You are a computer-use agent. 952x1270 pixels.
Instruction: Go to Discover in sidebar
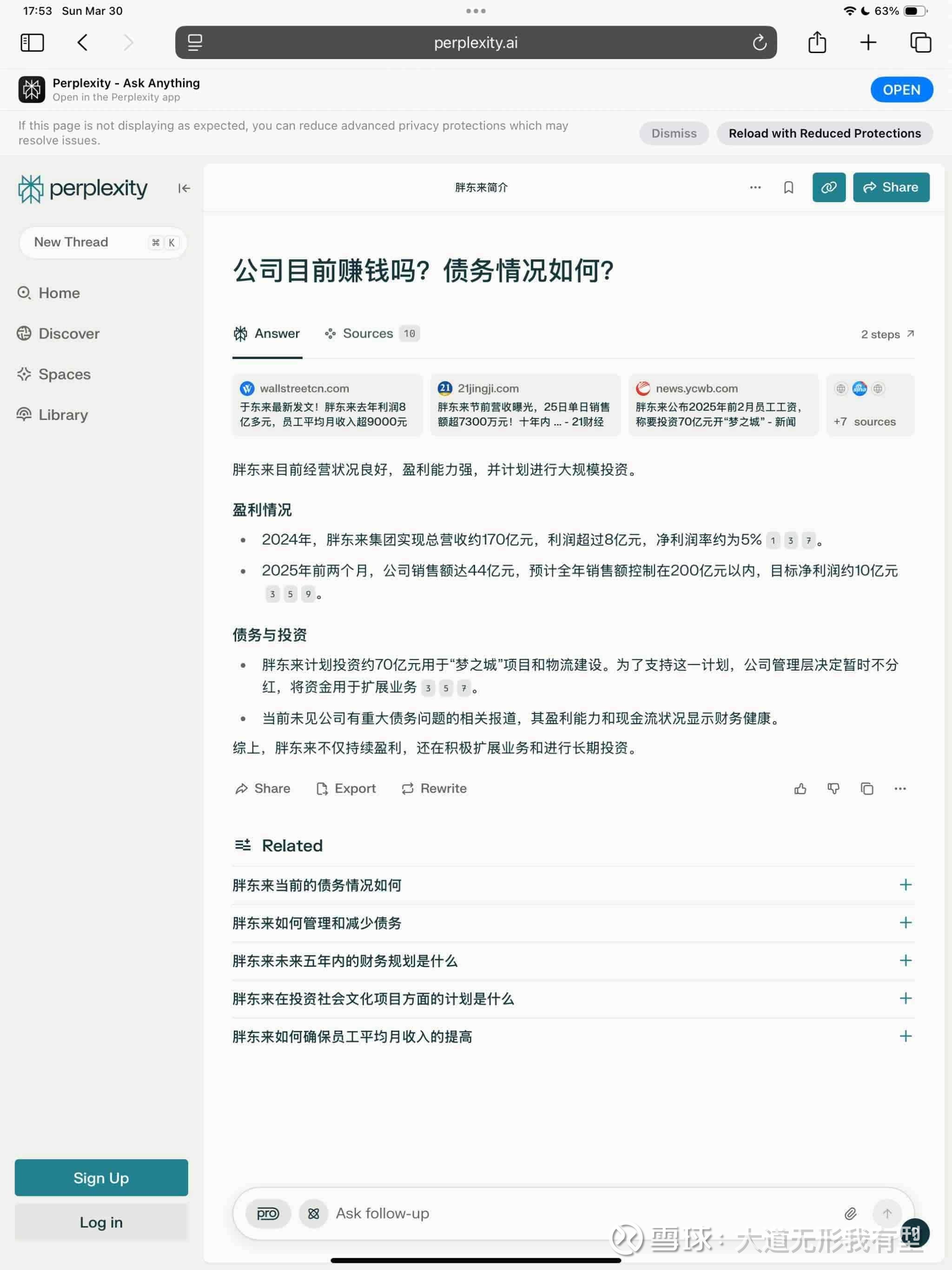(x=58, y=333)
